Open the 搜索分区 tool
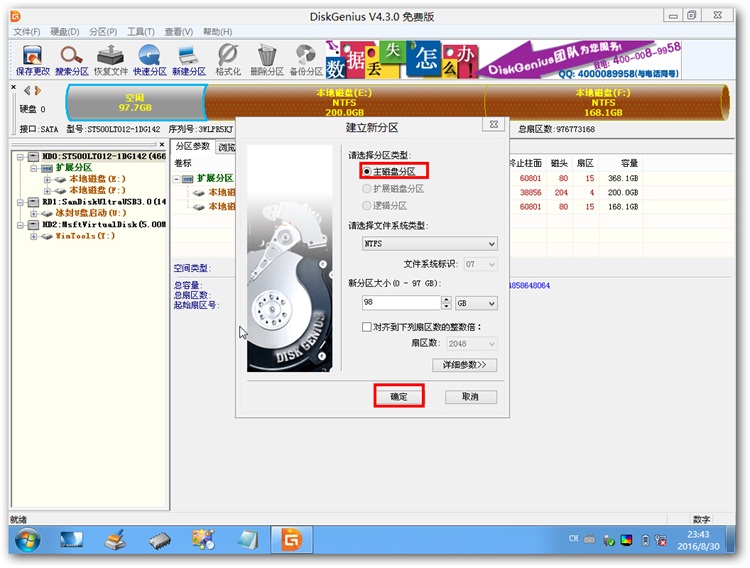750x568 pixels. pyautogui.click(x=71, y=60)
